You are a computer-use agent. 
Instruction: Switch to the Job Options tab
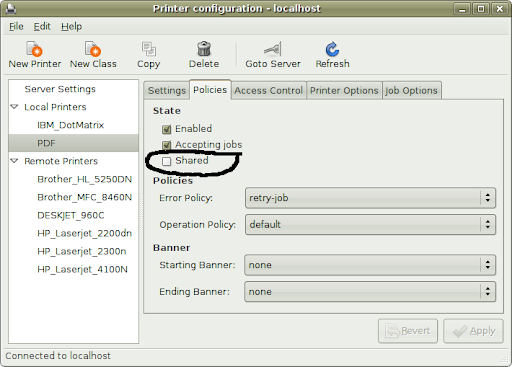click(412, 90)
